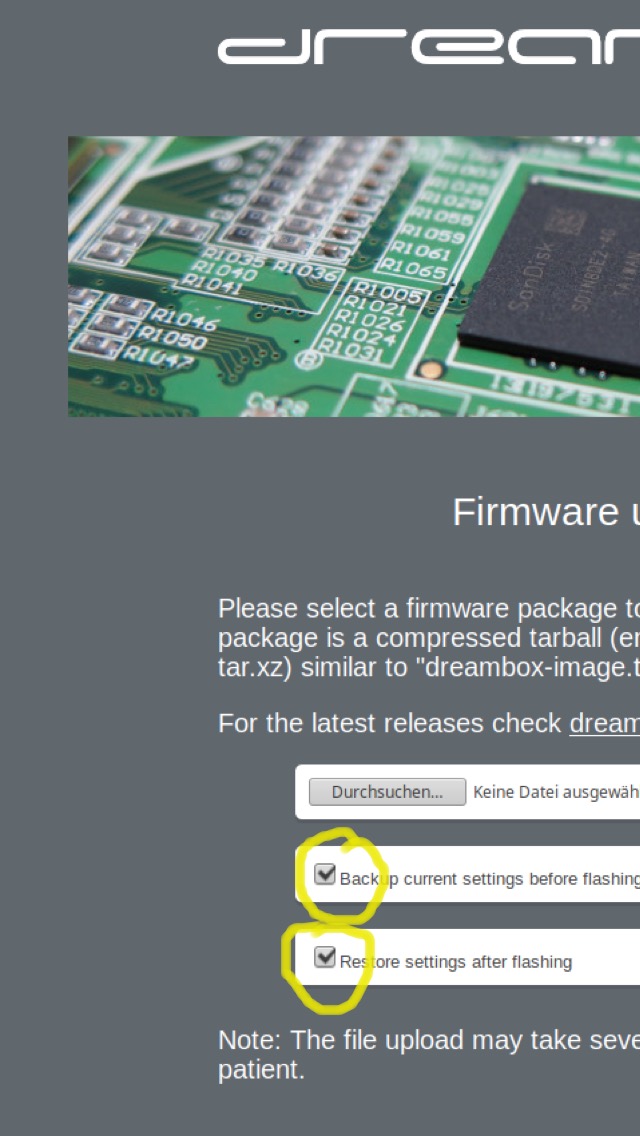This screenshot has height=1136, width=640.
Task: Click the white row containing Backup option
Action: tap(467, 874)
